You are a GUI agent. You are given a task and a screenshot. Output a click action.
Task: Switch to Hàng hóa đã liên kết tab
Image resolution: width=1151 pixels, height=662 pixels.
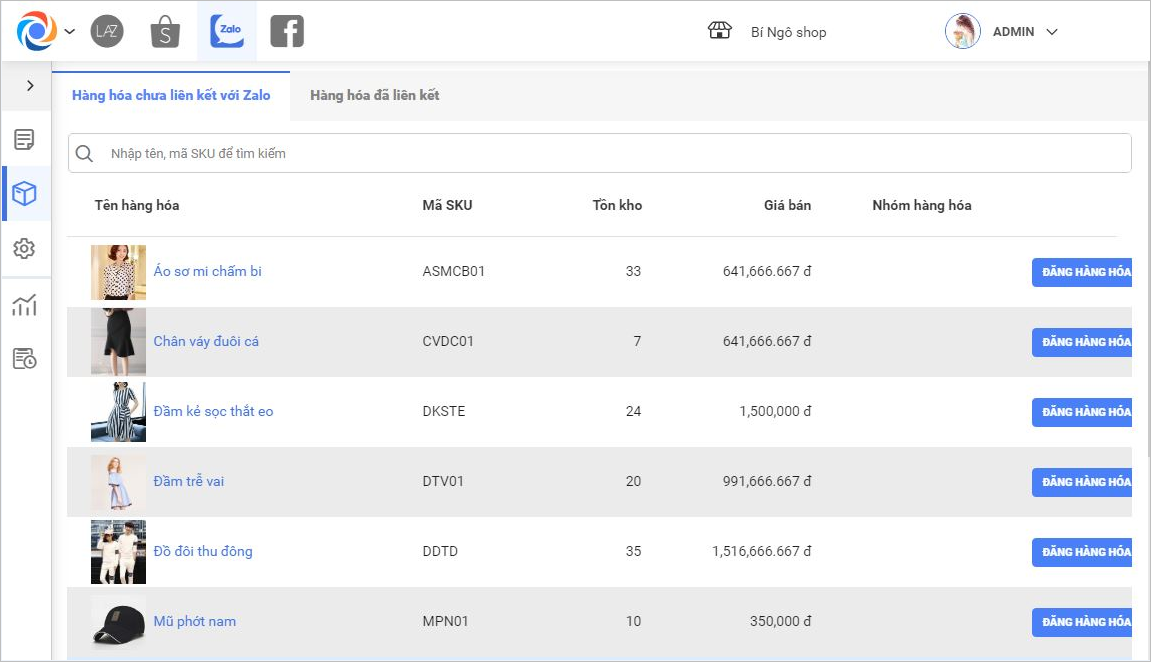click(x=374, y=96)
